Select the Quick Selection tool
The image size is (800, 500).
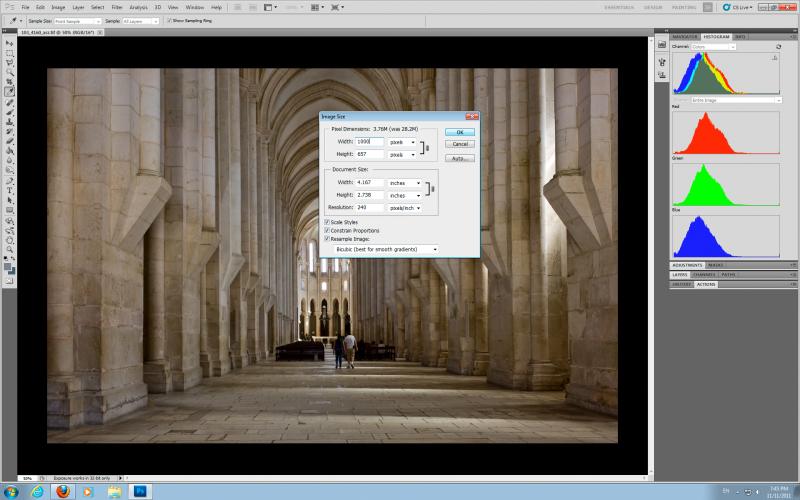coord(9,72)
